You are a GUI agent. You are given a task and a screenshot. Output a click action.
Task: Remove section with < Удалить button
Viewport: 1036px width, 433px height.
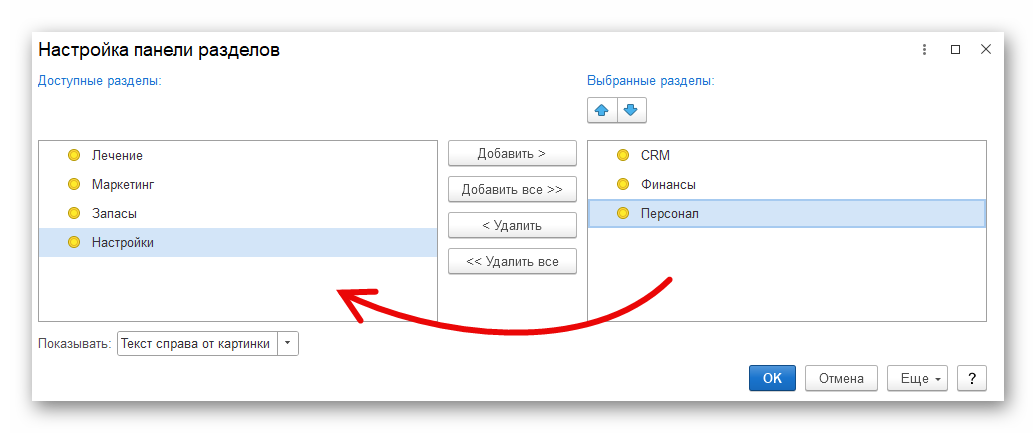point(512,225)
